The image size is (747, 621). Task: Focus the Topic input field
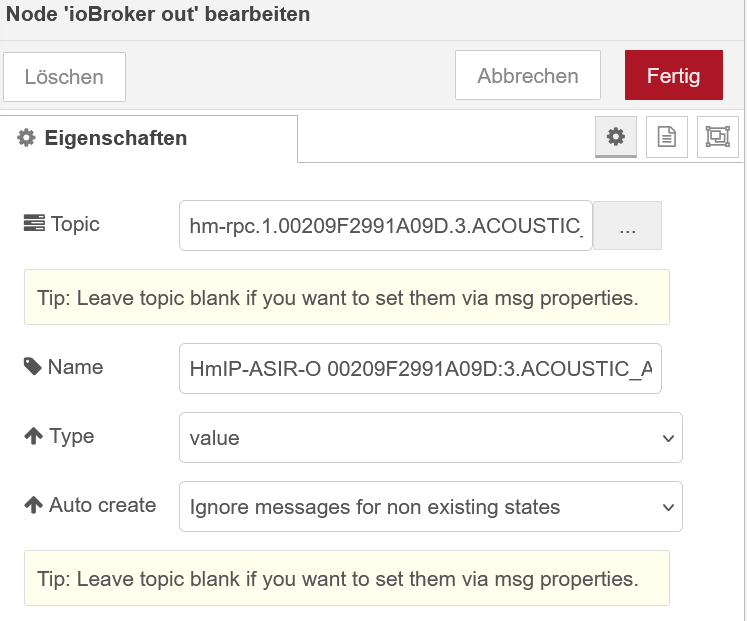click(x=386, y=226)
